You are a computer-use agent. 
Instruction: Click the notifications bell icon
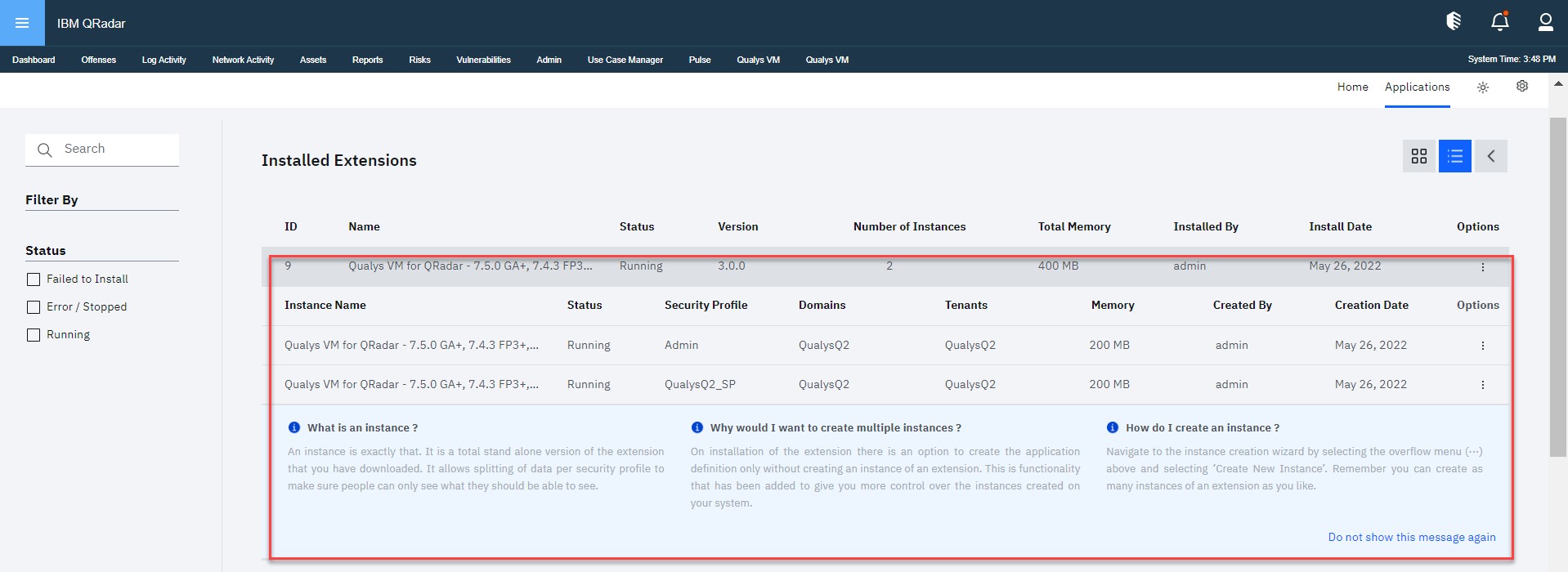click(1499, 22)
